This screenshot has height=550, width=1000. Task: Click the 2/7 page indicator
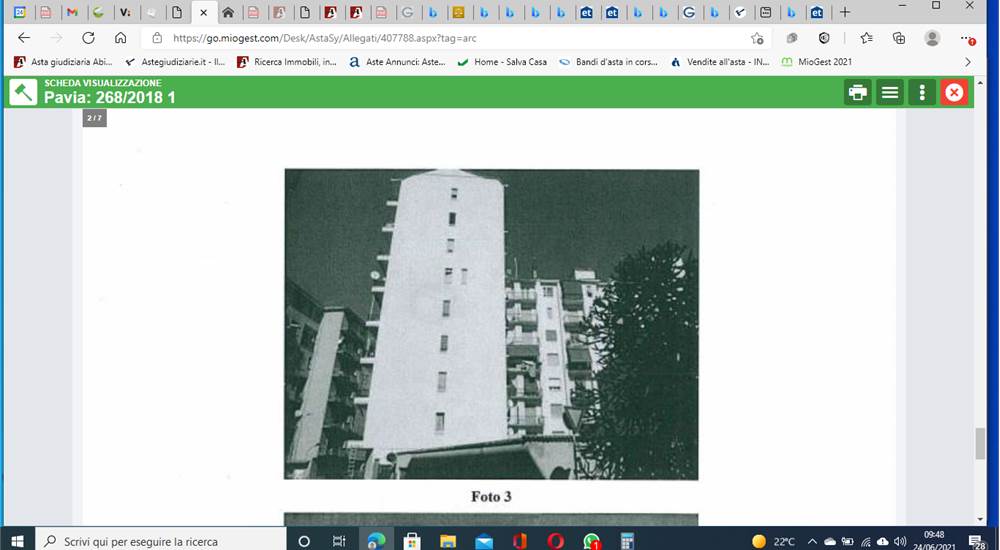(x=94, y=118)
